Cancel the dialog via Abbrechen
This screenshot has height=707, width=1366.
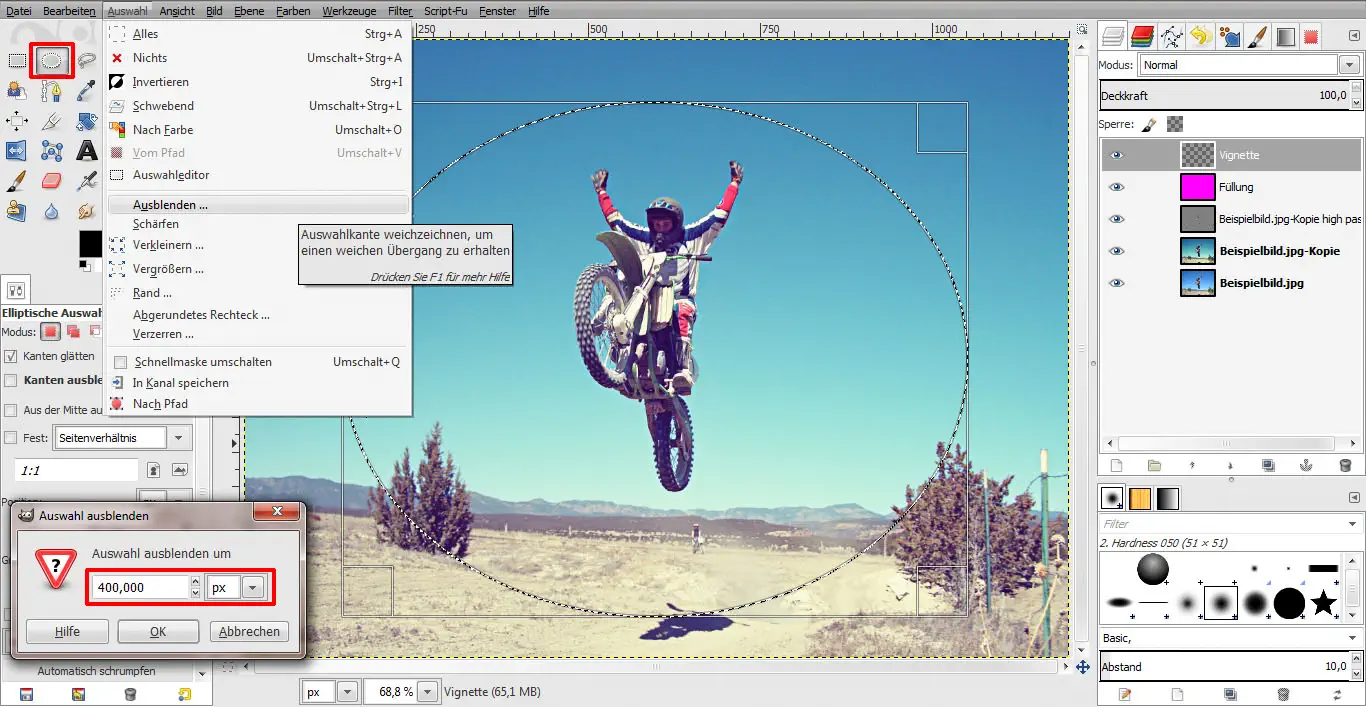248,631
